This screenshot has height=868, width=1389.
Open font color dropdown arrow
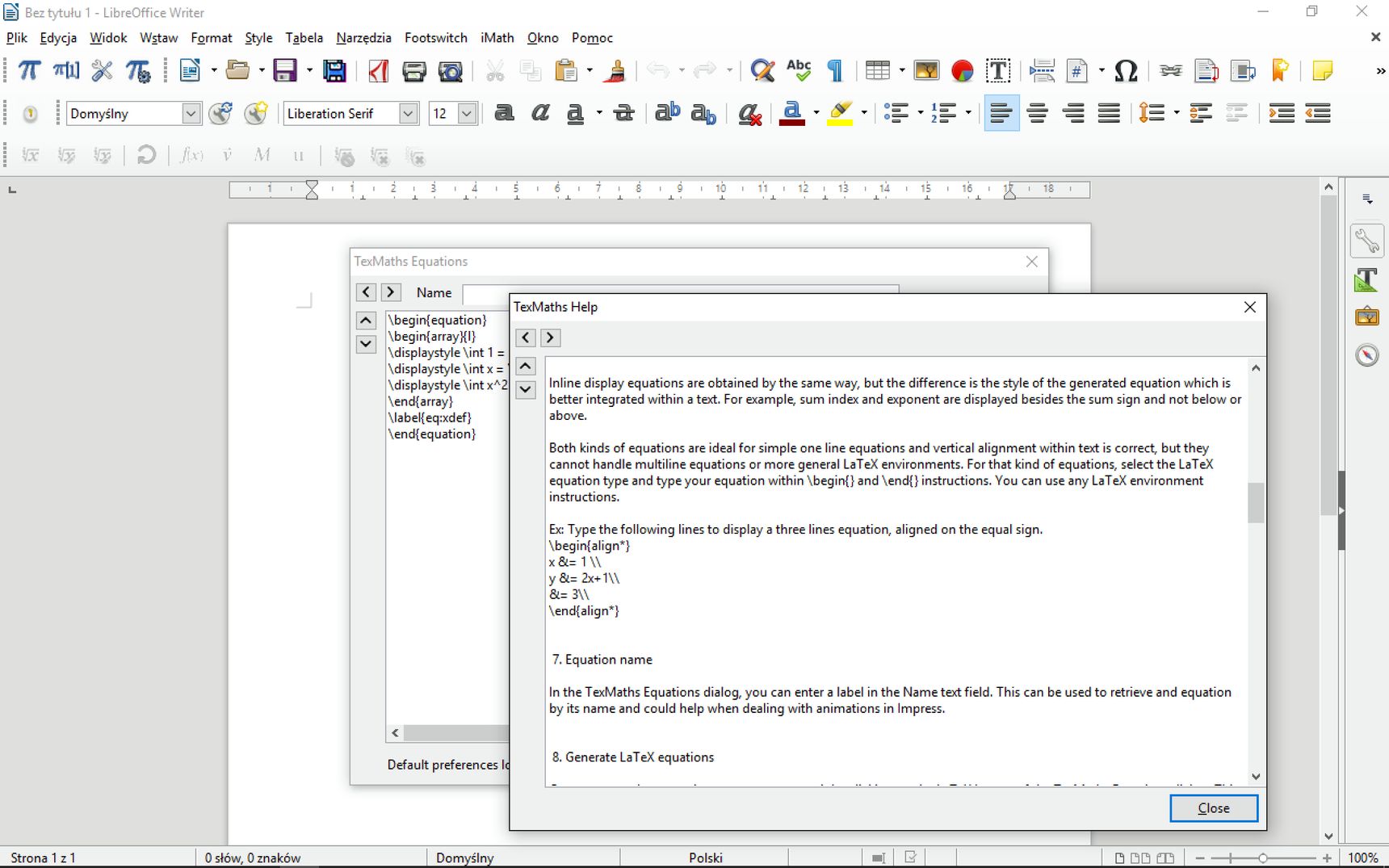pyautogui.click(x=816, y=114)
